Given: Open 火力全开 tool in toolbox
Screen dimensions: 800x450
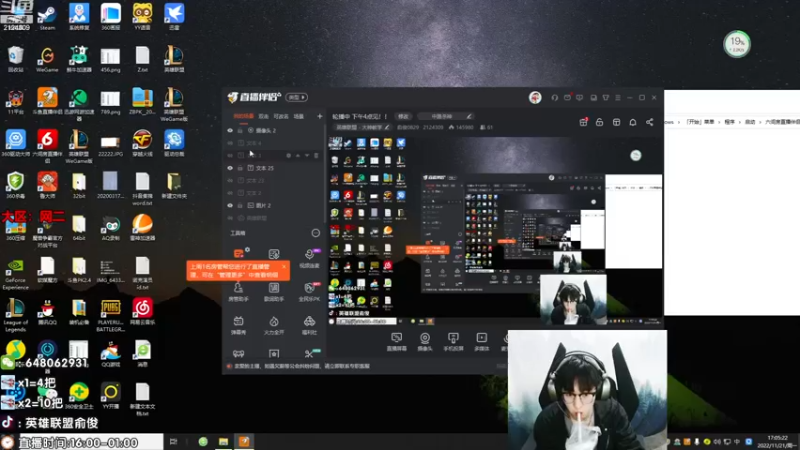Looking at the screenshot, I should [274, 324].
